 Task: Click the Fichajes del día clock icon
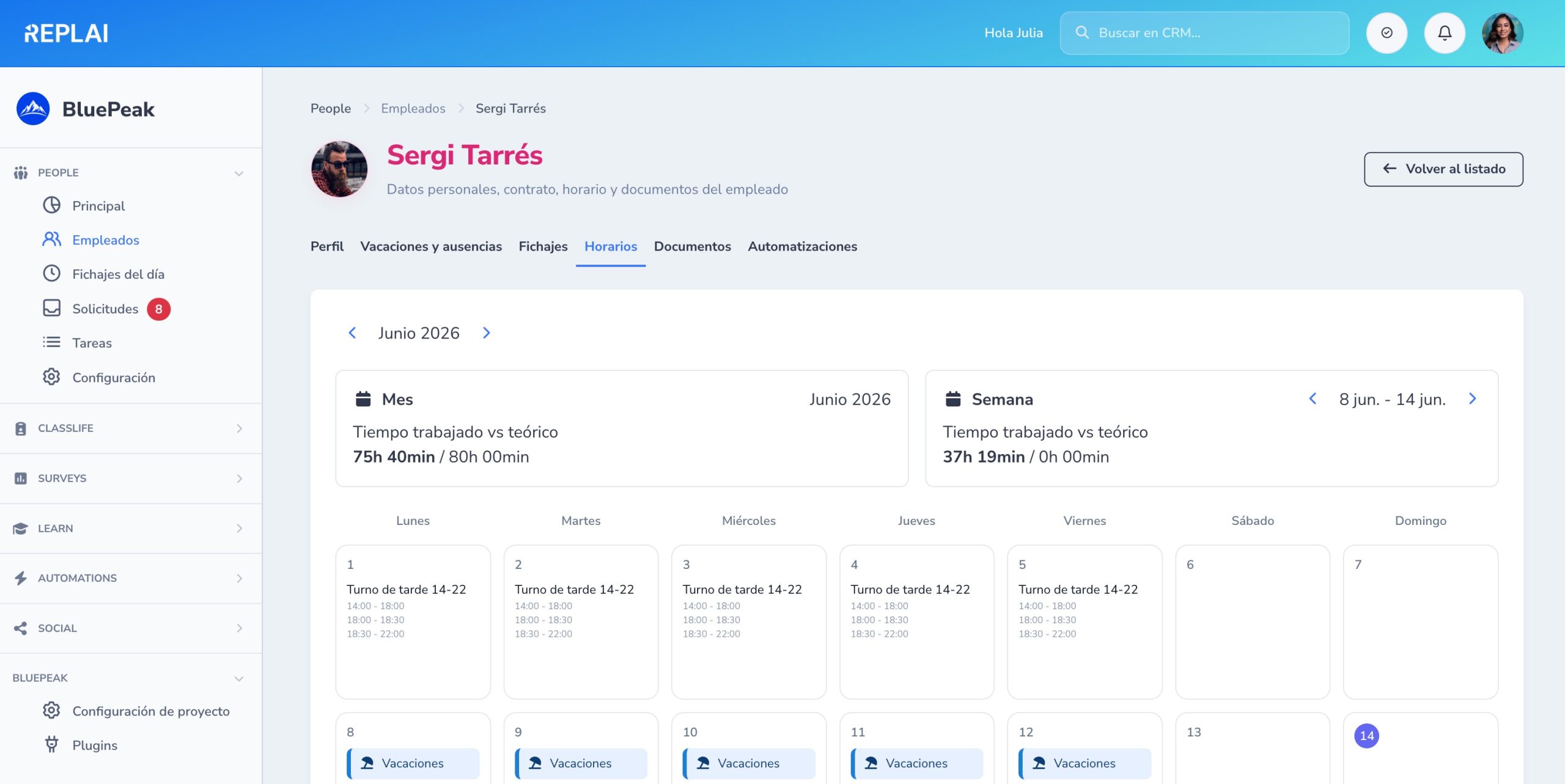tap(51, 274)
